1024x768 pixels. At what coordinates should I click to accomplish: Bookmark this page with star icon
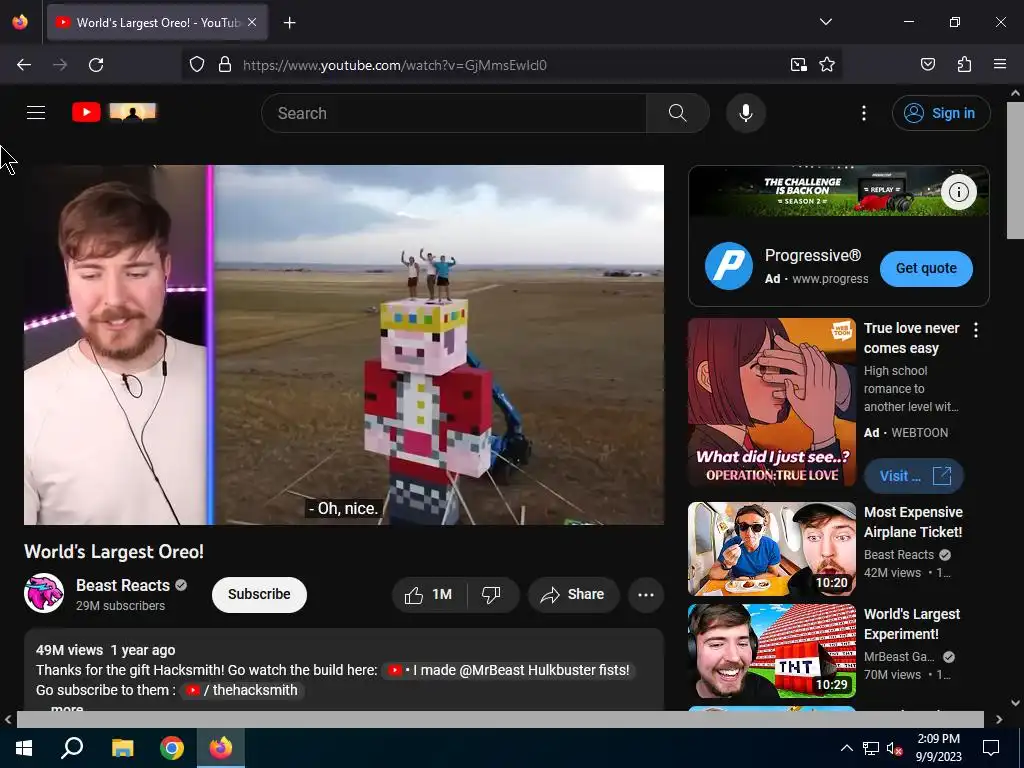[x=827, y=65]
